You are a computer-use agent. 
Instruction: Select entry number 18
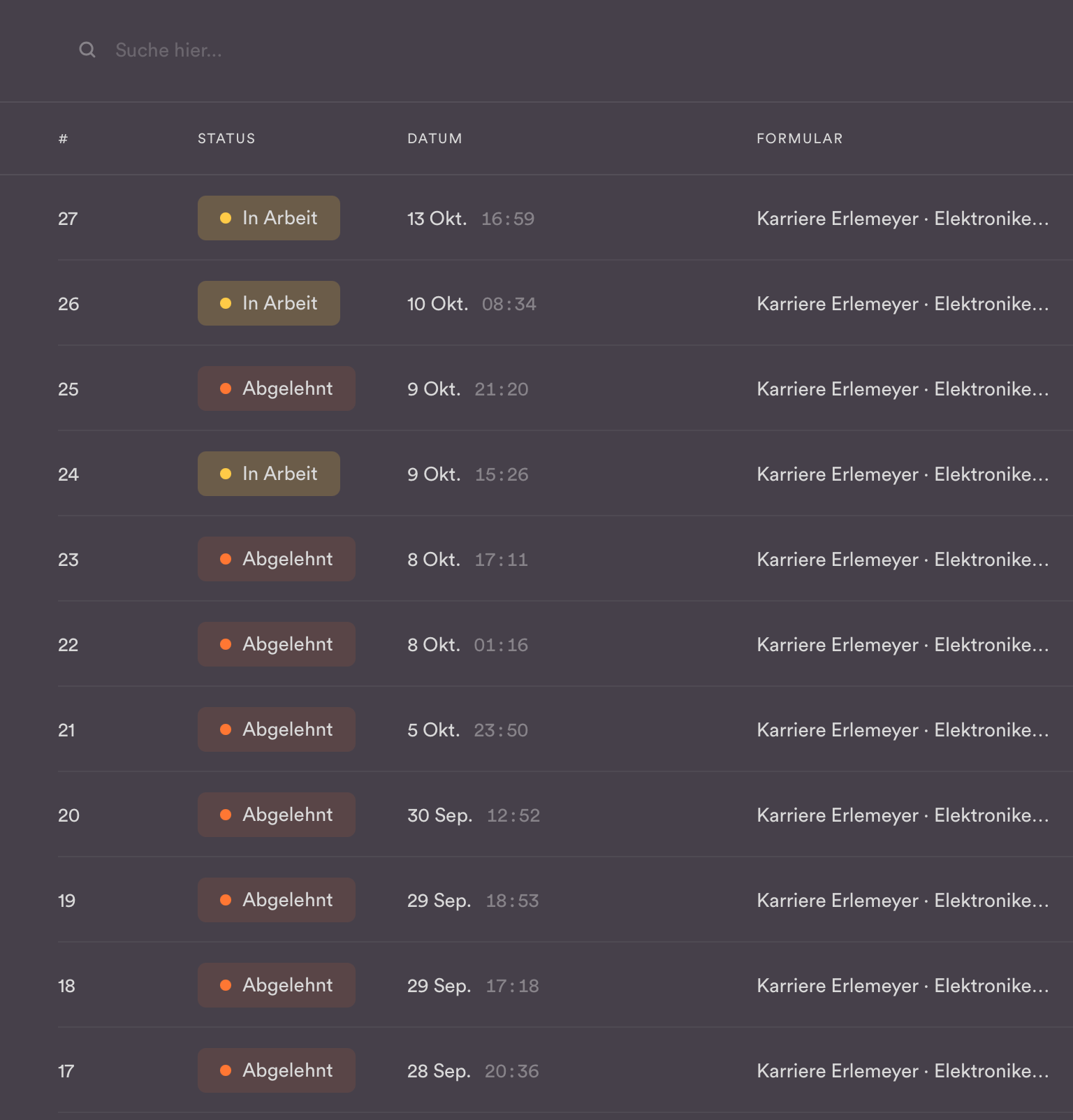[x=66, y=986]
